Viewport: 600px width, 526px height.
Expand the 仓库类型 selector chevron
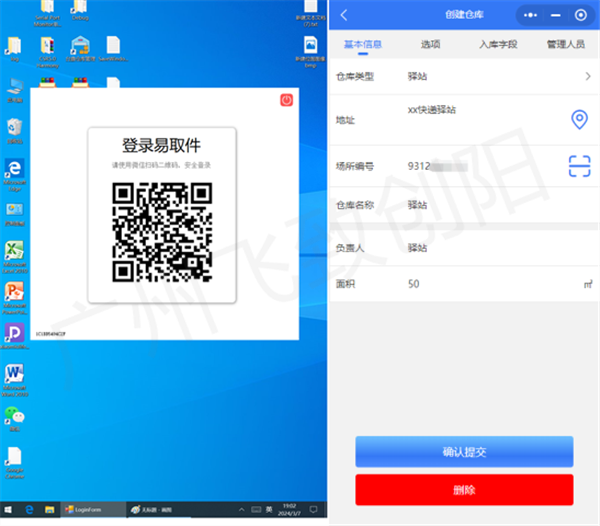(x=588, y=76)
